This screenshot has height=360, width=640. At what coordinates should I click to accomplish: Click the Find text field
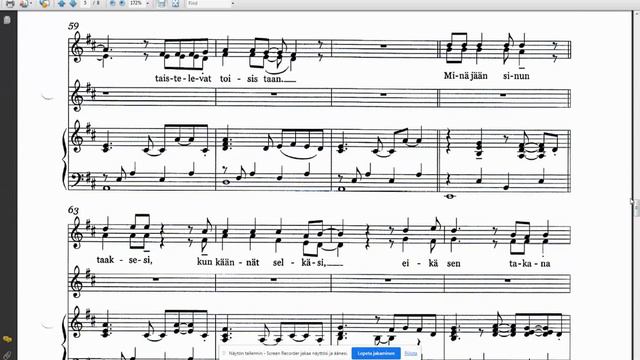[208, 3]
